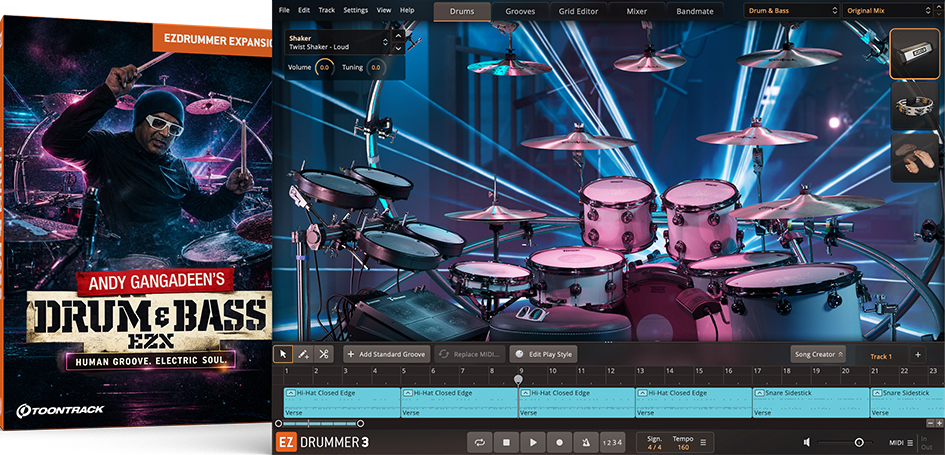Open the Drum & Bass library dropdown
945x455 pixels.
click(791, 11)
